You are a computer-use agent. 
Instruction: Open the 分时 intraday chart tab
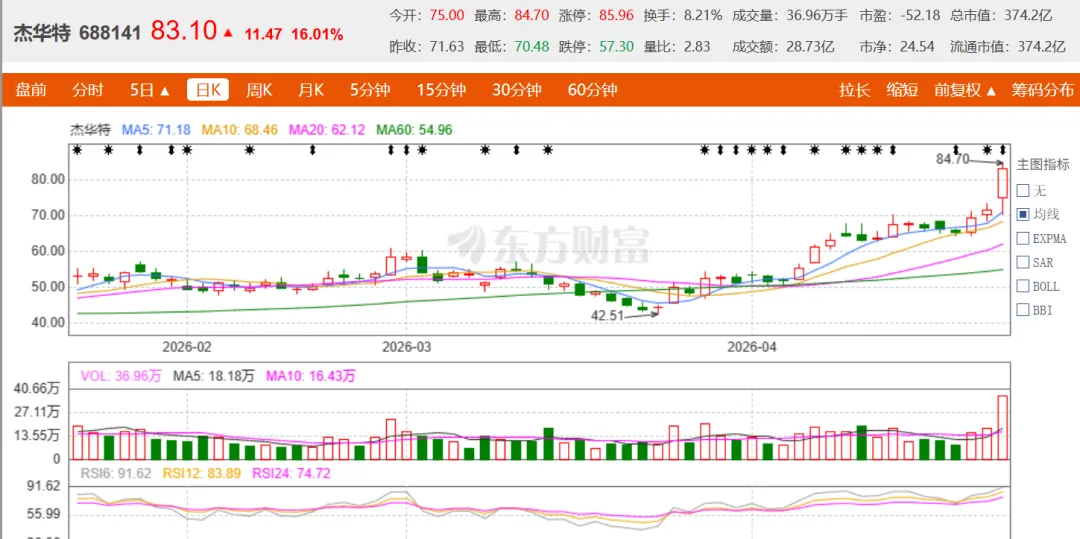point(88,90)
